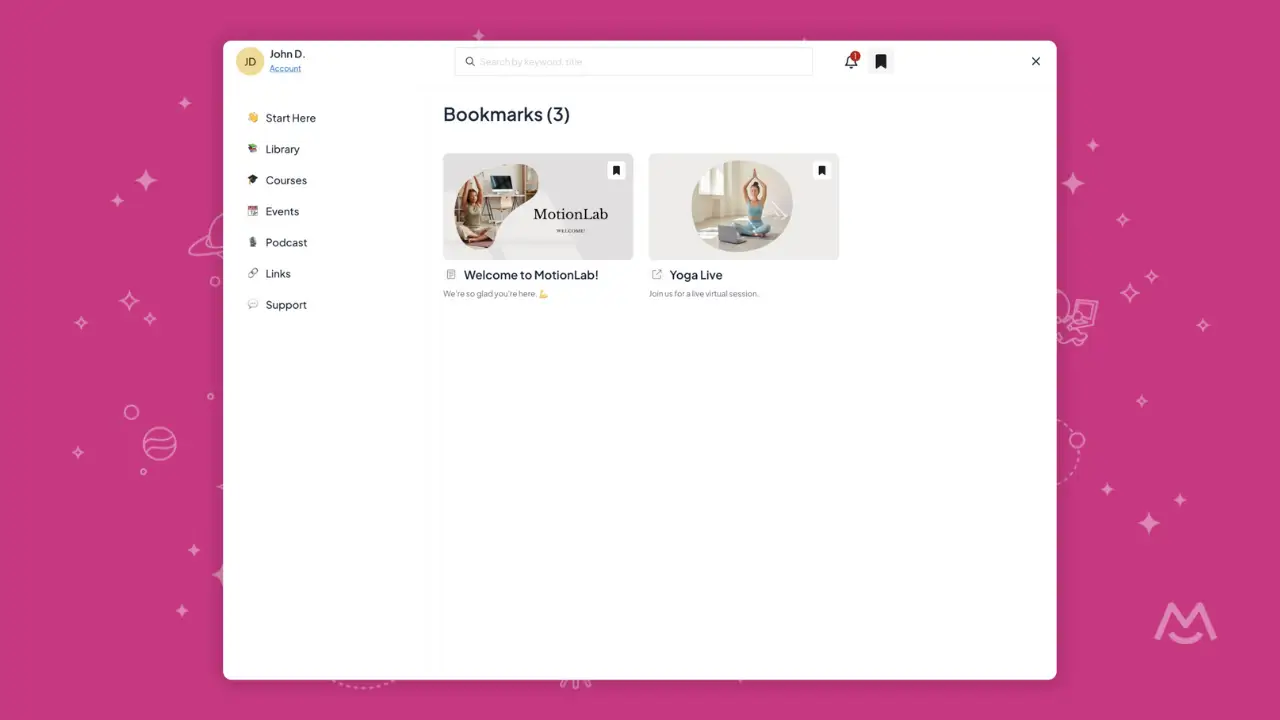
Task: Open the Yoga Live external link icon
Action: tap(656, 274)
